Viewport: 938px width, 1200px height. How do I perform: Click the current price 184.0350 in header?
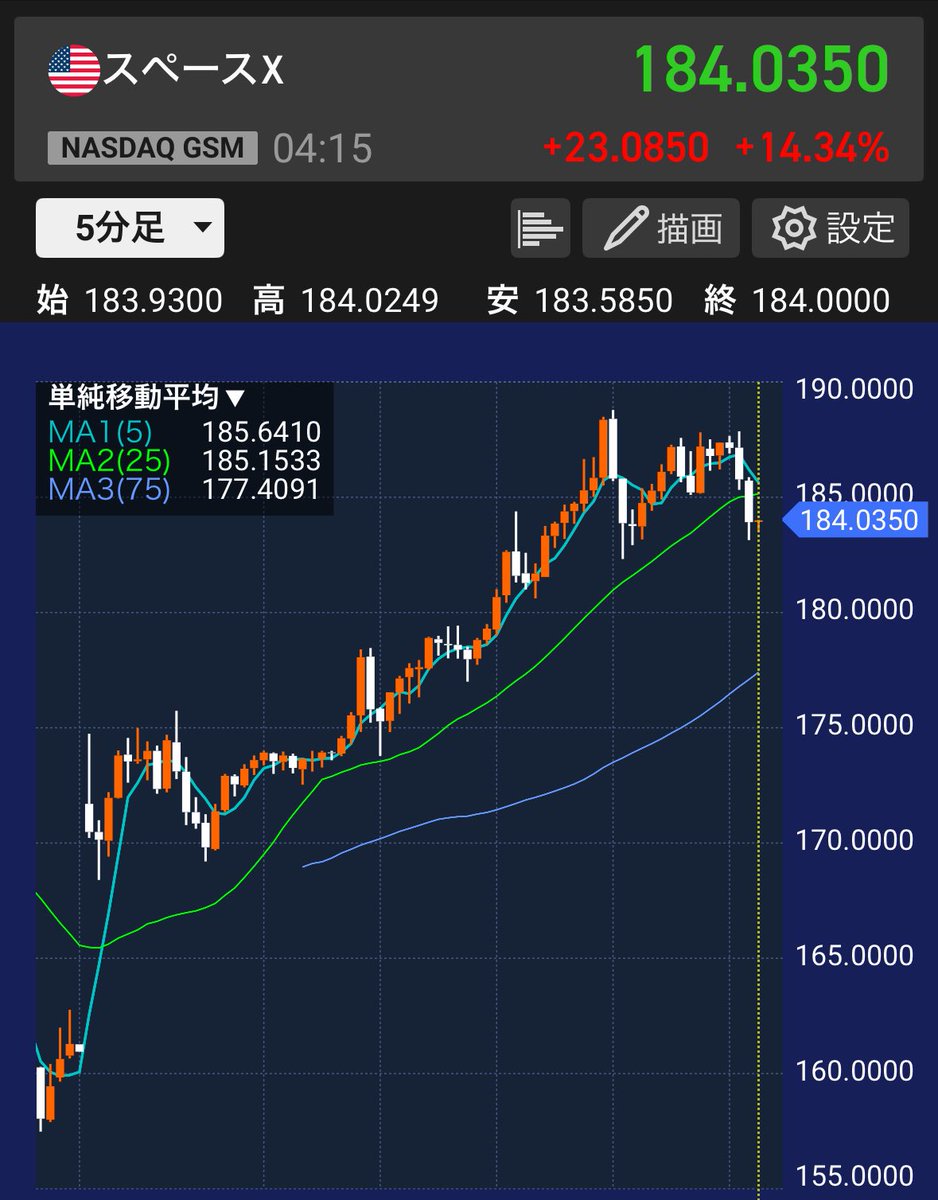click(x=761, y=69)
